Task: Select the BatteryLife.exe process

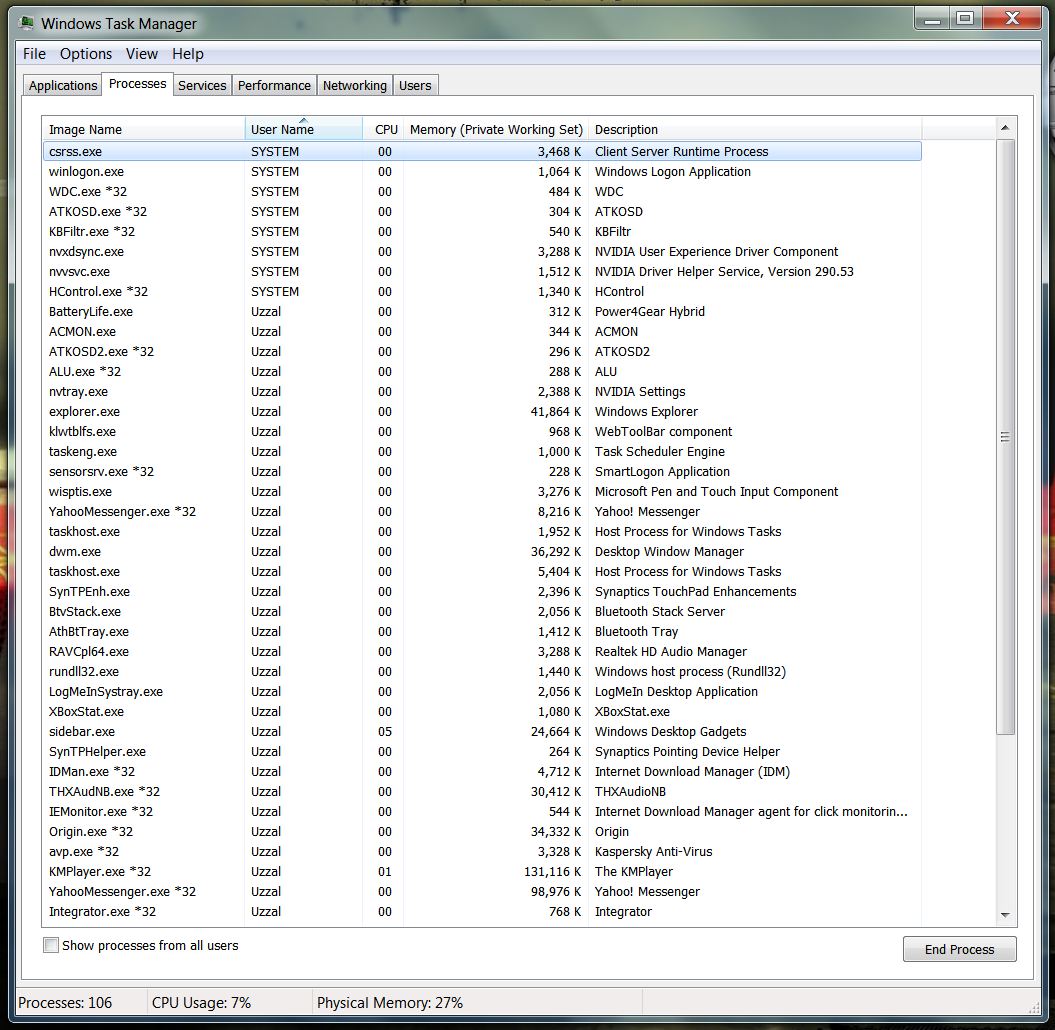Action: coord(482,311)
